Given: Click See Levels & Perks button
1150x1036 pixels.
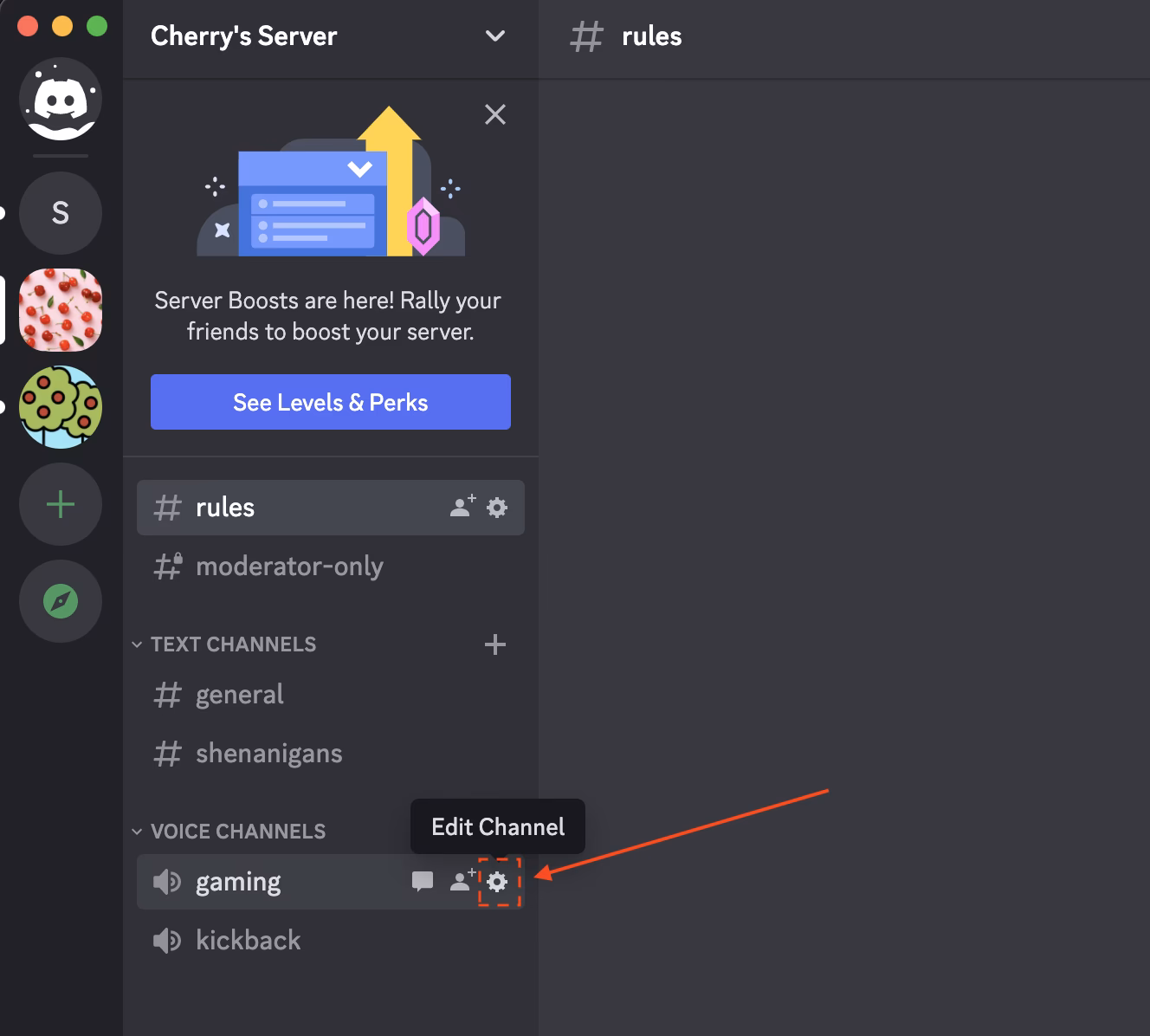Looking at the screenshot, I should [331, 402].
